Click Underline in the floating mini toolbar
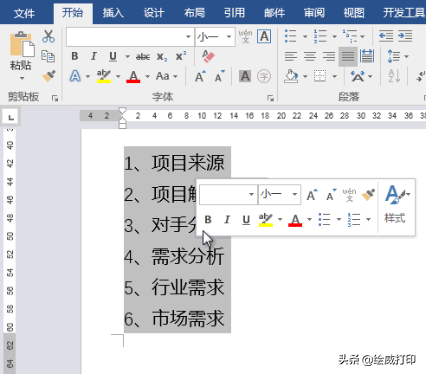426x375 pixels. [246, 220]
